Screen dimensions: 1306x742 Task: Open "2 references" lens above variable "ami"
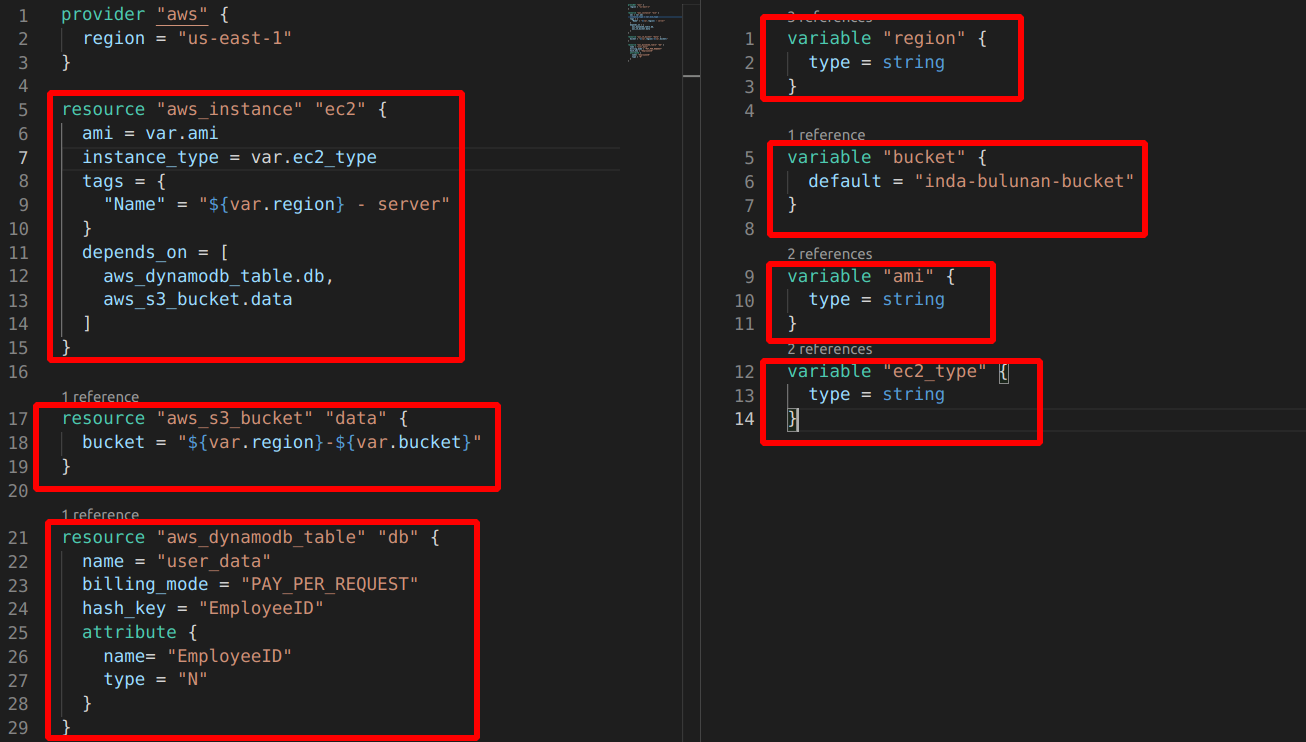829,254
